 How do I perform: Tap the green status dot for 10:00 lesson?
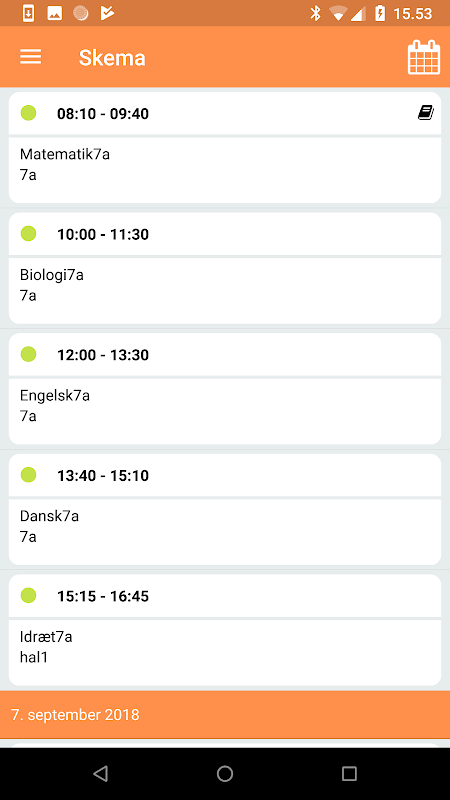click(29, 234)
